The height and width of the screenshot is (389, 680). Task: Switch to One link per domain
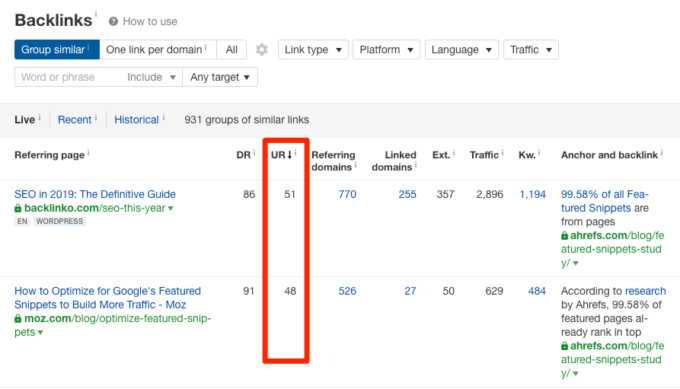click(x=158, y=49)
